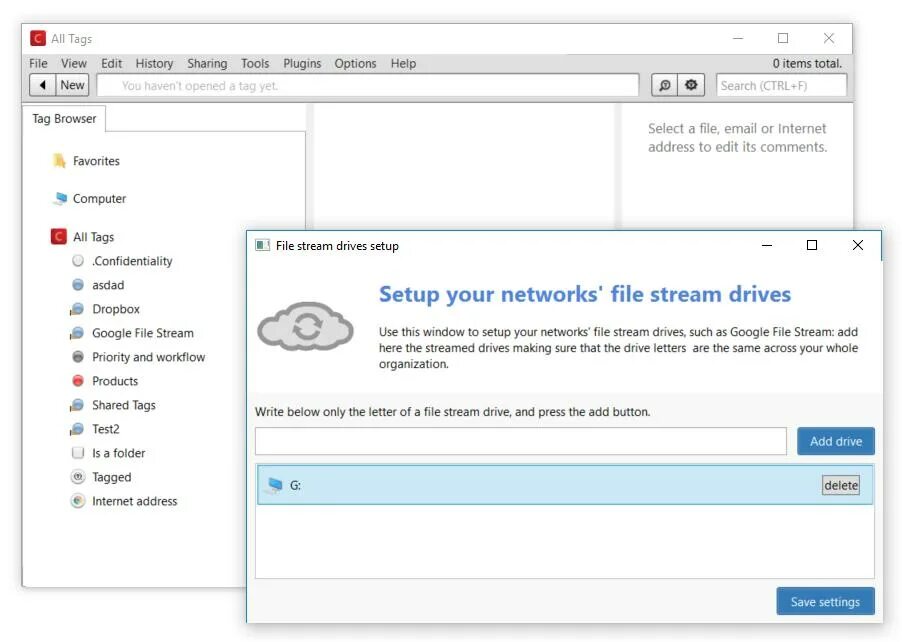Click the Test2 tag icon

[x=77, y=429]
